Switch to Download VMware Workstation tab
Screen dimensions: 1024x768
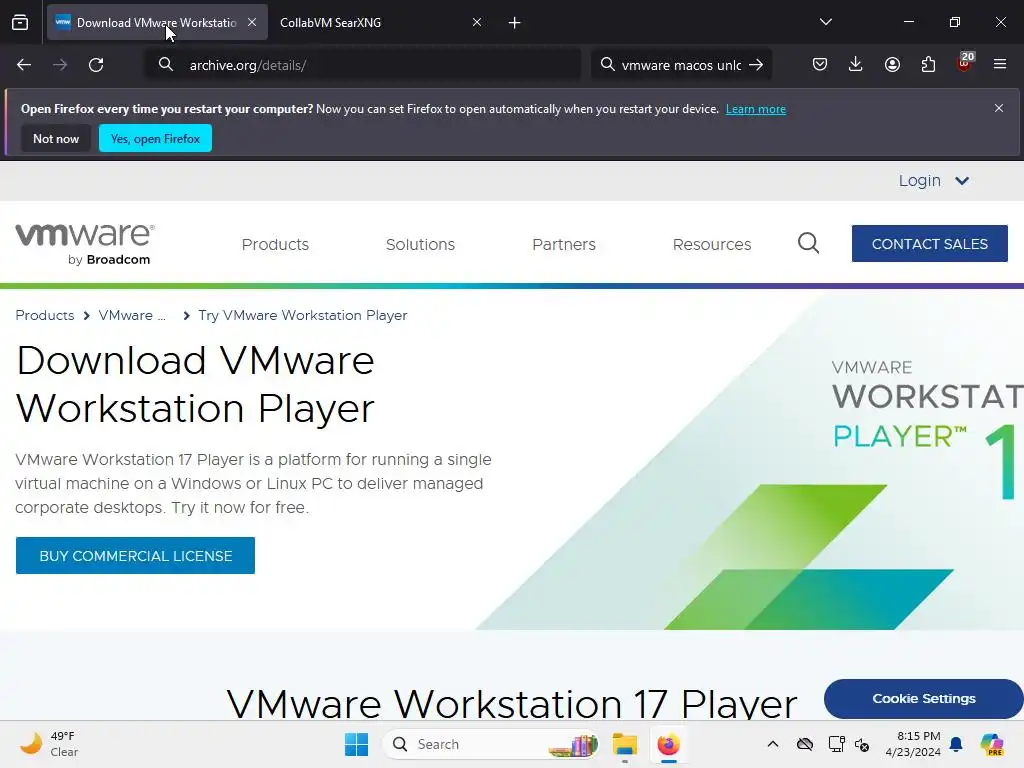[x=157, y=23]
